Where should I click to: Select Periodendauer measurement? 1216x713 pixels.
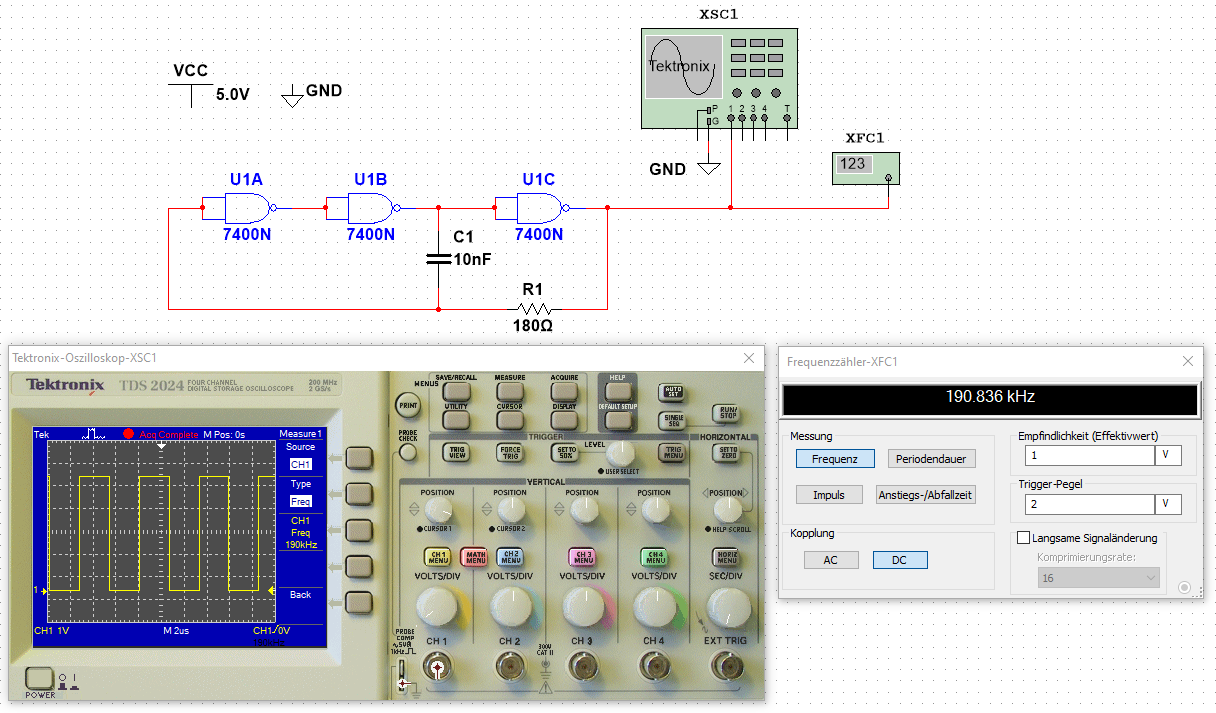[932, 459]
